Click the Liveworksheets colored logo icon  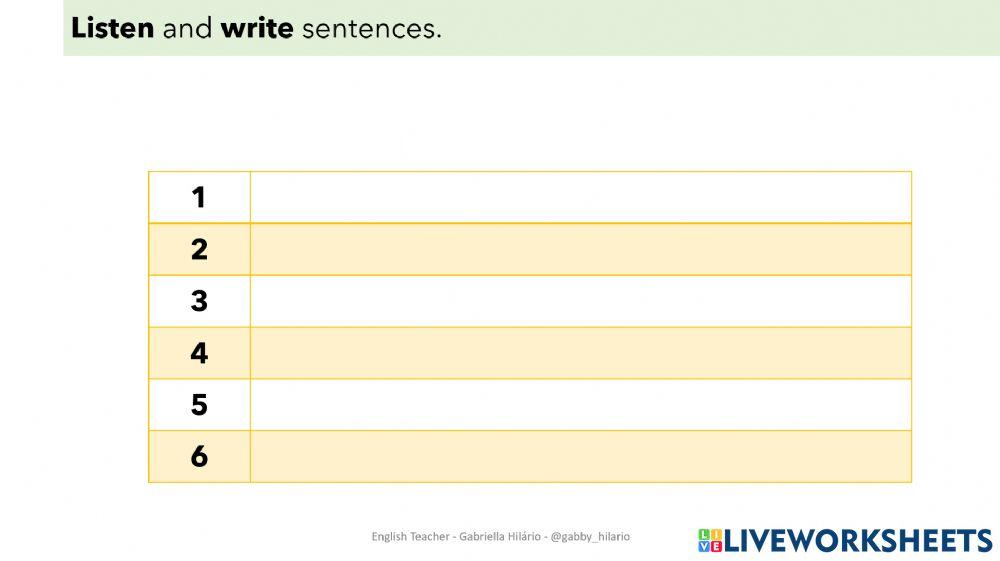709,540
